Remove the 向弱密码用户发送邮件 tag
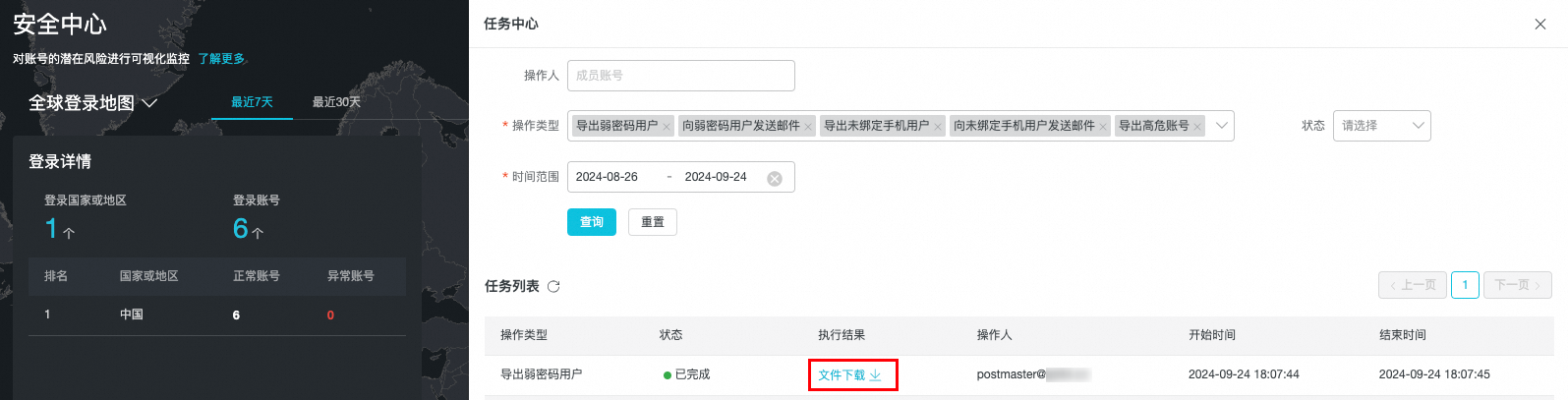 (808, 127)
